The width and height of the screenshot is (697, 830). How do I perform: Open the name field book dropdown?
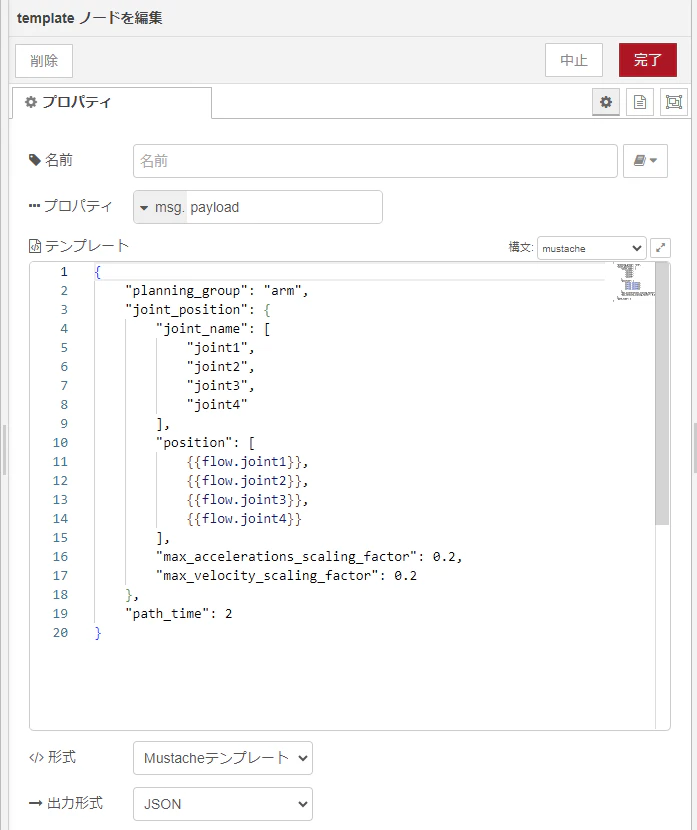coord(645,161)
